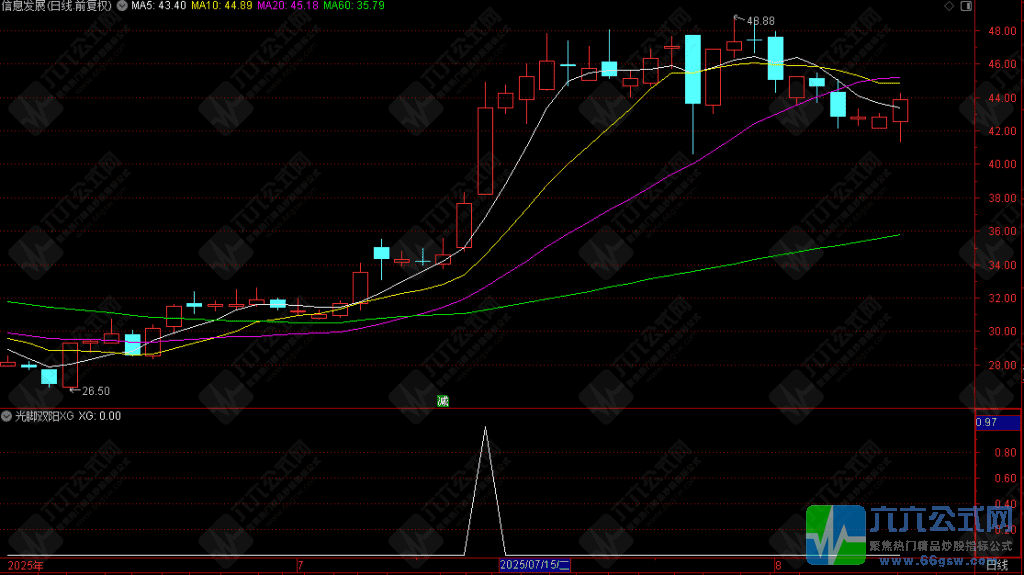Click the month 8 time axis label
The width and height of the screenshot is (1024, 575).
coord(778,565)
